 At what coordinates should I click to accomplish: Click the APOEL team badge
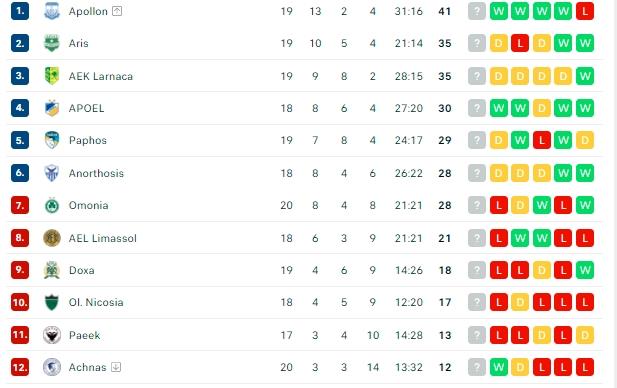coord(52,108)
